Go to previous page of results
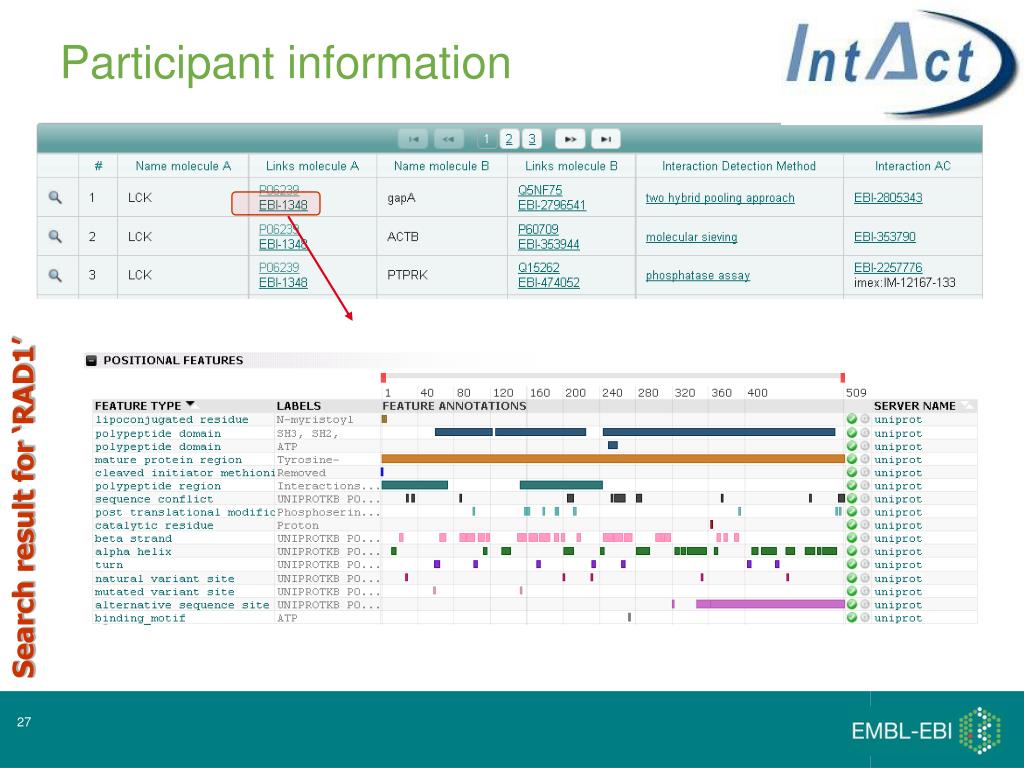 (x=448, y=139)
